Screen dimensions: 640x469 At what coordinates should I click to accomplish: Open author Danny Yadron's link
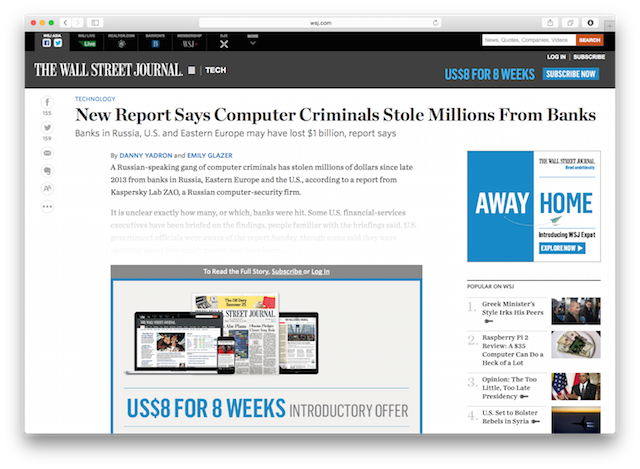pos(145,156)
